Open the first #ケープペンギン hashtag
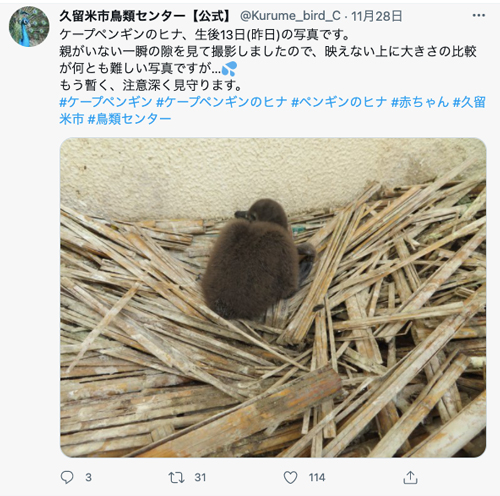The image size is (500, 496). click(x=106, y=102)
